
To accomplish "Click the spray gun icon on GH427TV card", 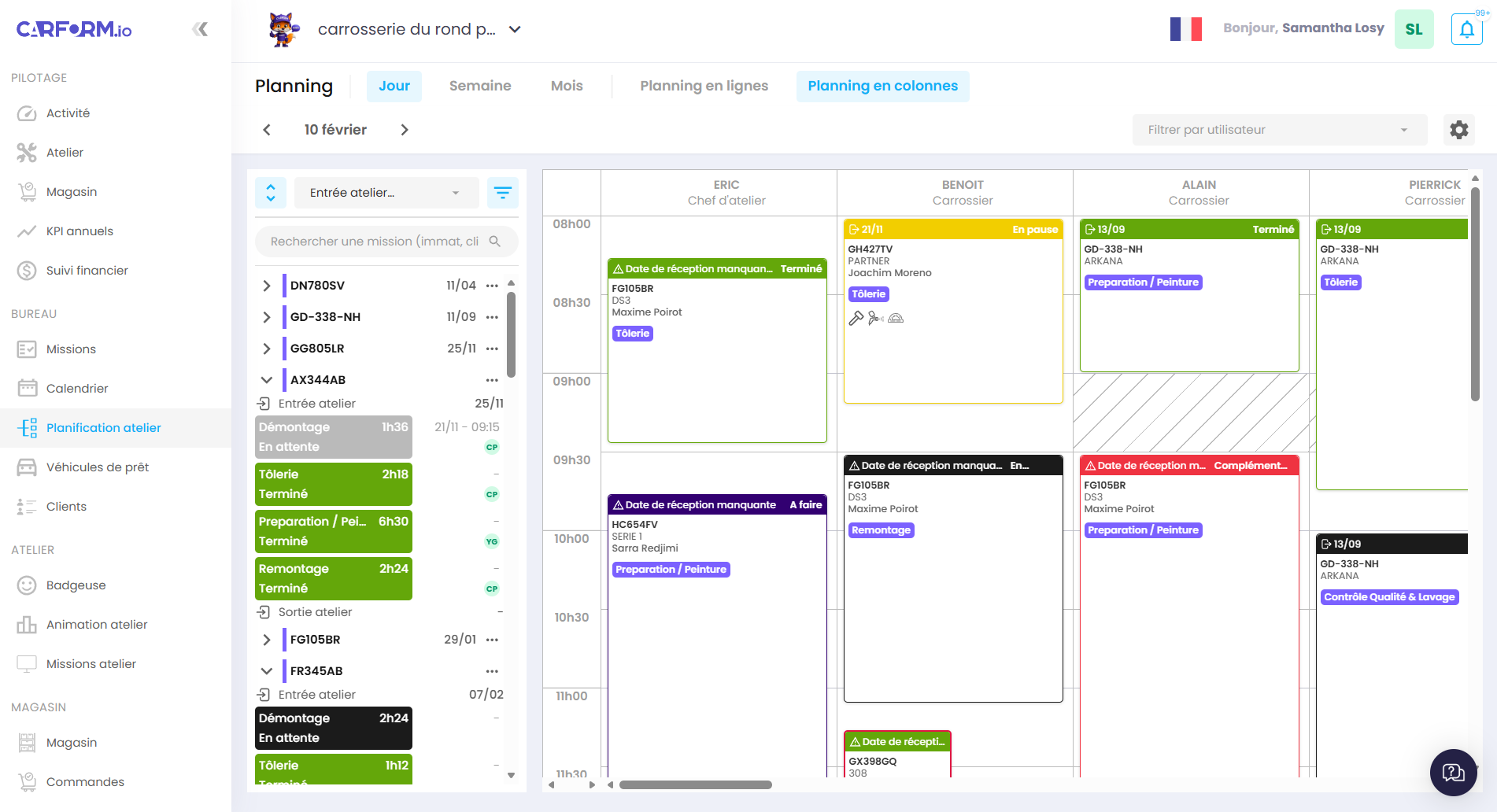I will (876, 318).
